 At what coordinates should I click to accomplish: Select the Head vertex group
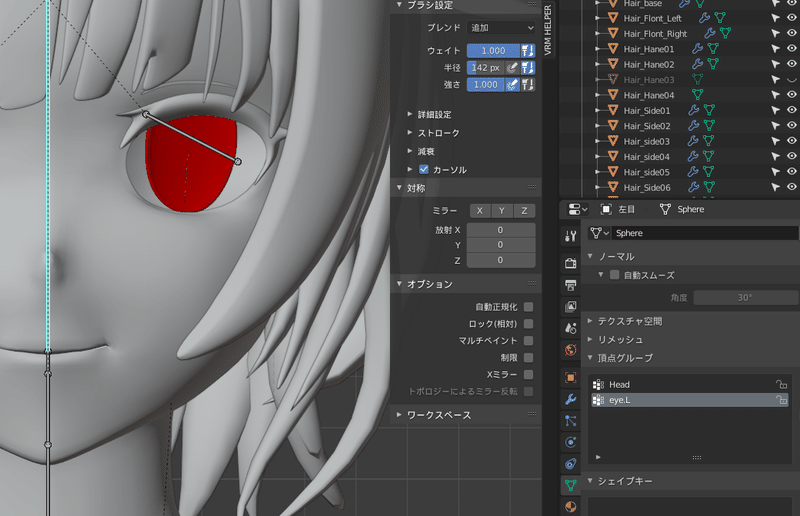click(688, 385)
